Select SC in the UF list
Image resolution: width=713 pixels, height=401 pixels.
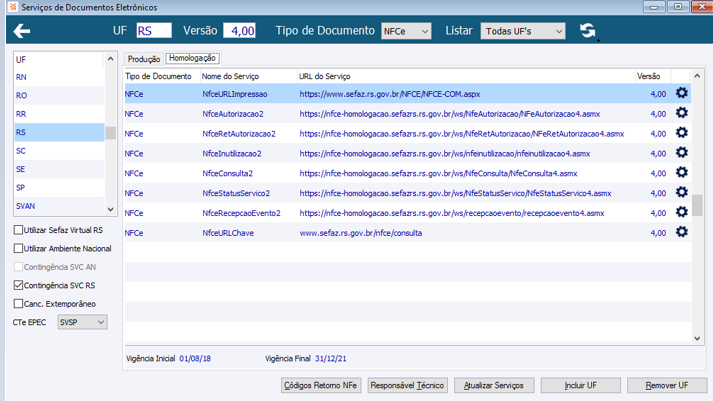60,150
